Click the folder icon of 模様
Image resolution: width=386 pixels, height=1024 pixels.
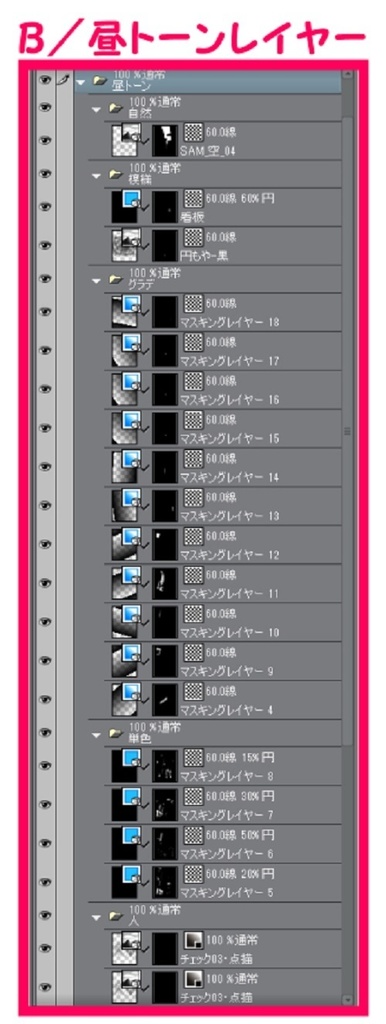[116, 174]
